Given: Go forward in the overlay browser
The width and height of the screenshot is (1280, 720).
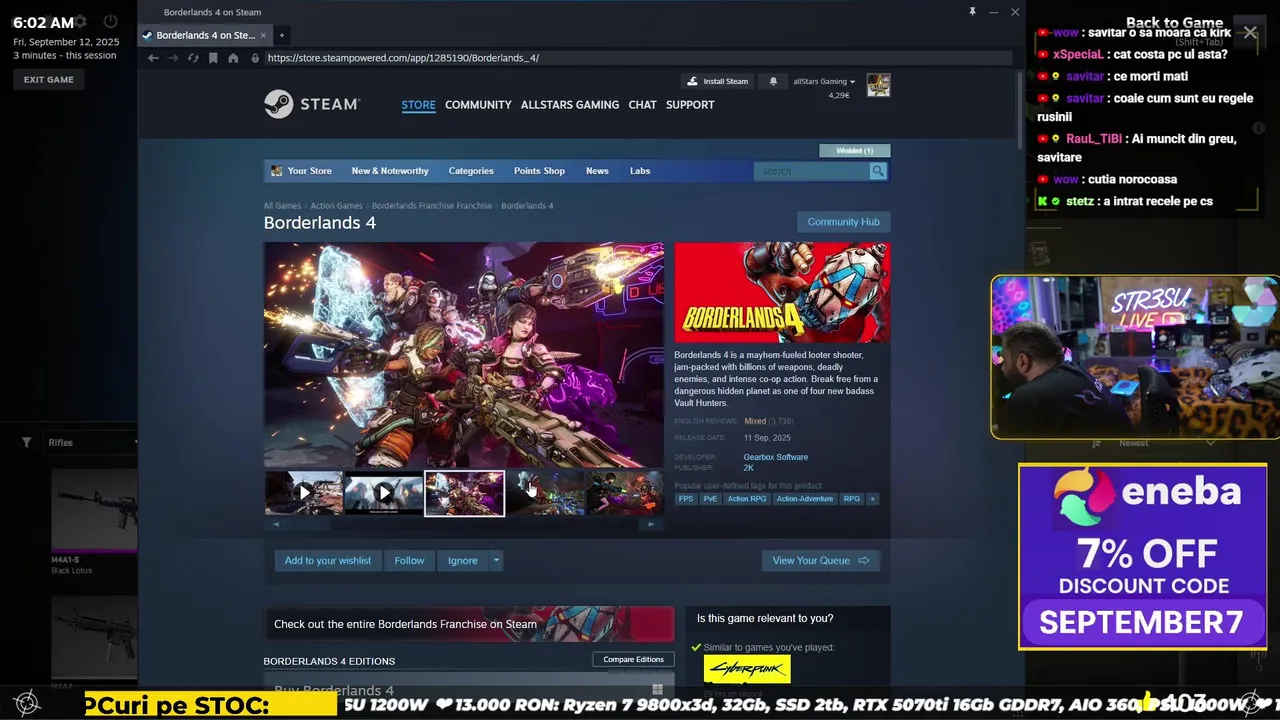Looking at the screenshot, I should [x=173, y=58].
